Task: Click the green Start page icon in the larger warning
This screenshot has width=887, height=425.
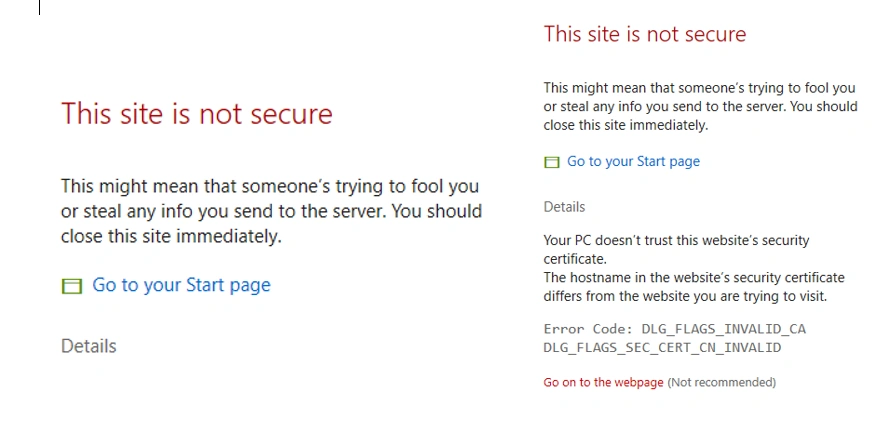Action: point(70,286)
